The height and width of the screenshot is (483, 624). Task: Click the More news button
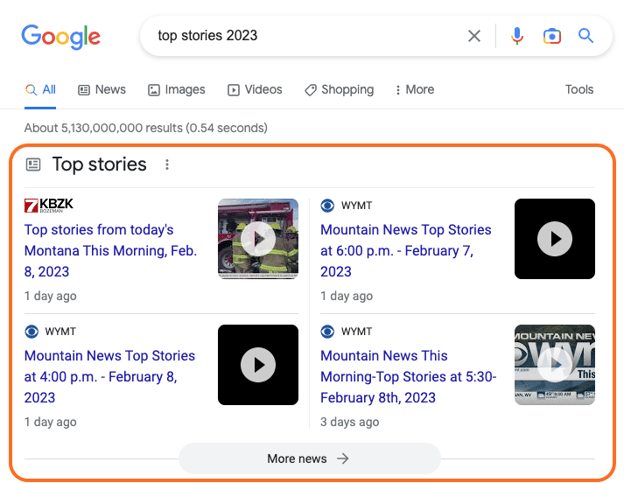click(x=309, y=459)
